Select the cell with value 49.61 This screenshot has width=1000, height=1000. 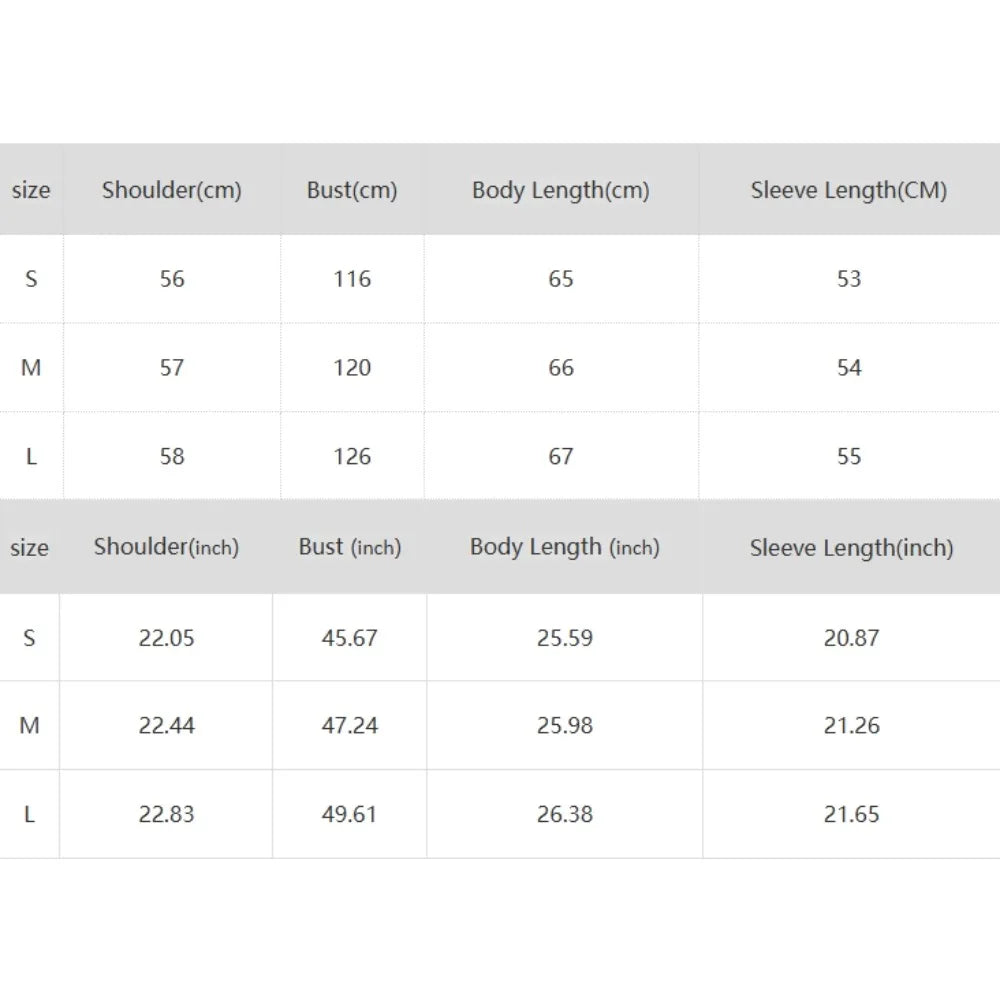point(350,815)
